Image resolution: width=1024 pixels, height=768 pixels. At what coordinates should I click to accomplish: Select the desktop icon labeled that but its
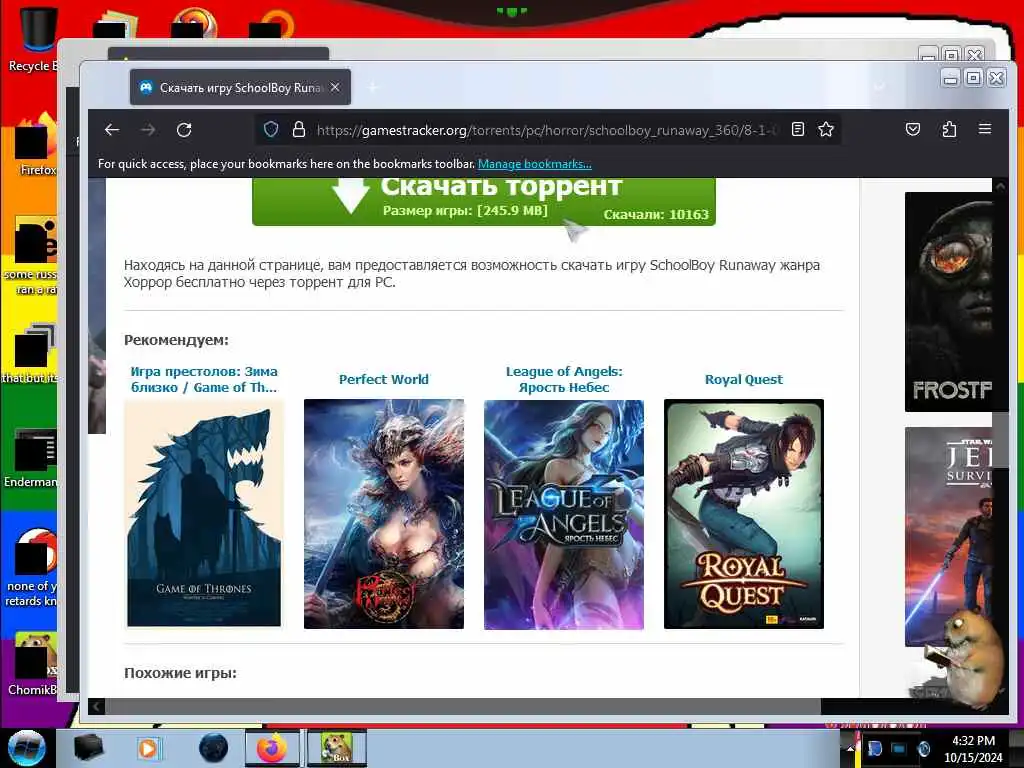tap(30, 353)
